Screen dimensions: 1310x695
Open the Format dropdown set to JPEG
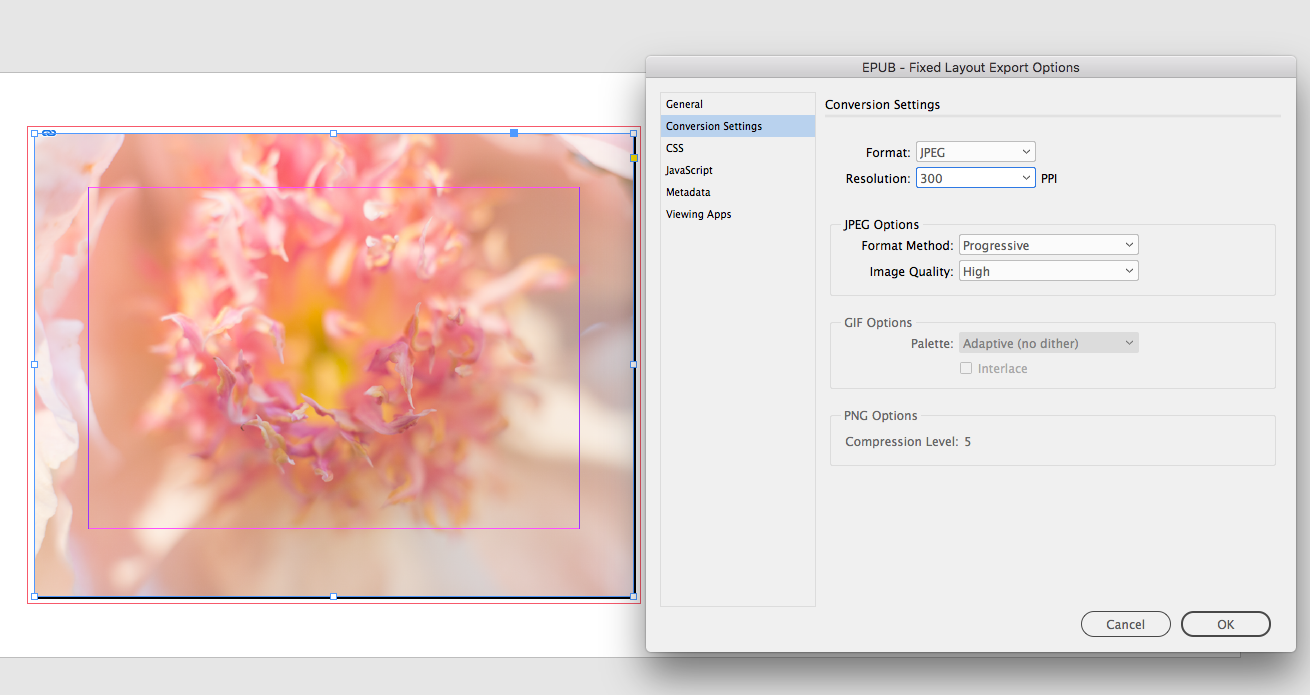(x=975, y=152)
